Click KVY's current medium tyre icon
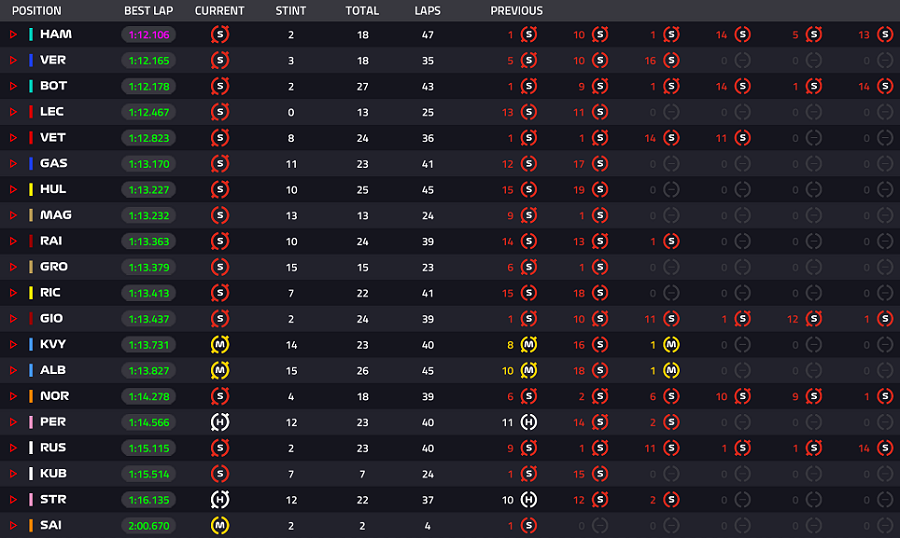This screenshot has height=538, width=900. pos(220,345)
